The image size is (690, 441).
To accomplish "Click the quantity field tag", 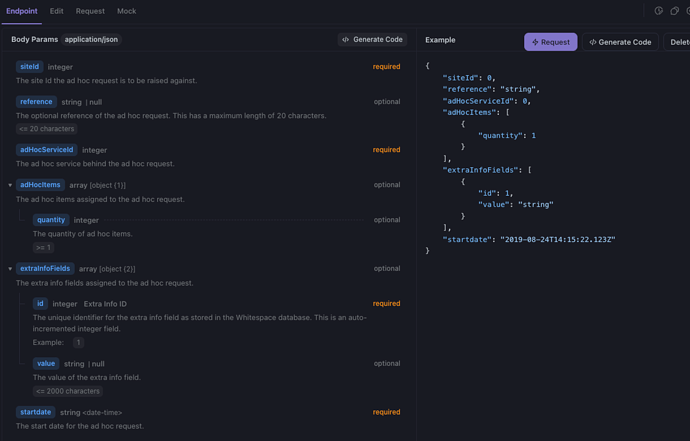I will (51, 220).
